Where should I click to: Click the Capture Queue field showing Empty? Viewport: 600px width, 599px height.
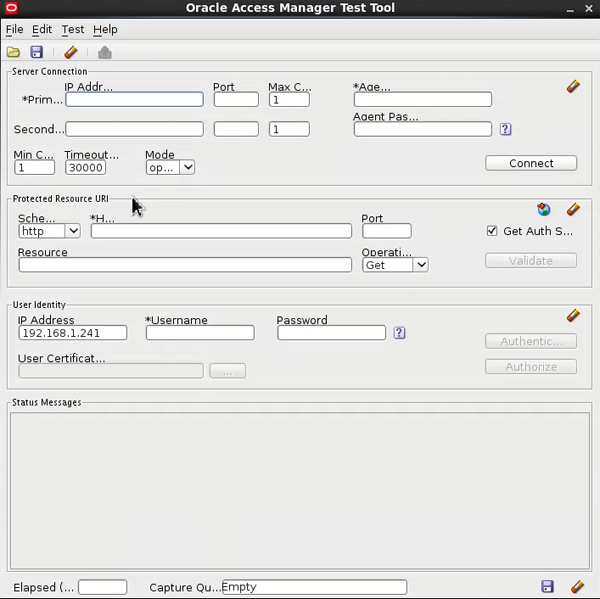(314, 587)
